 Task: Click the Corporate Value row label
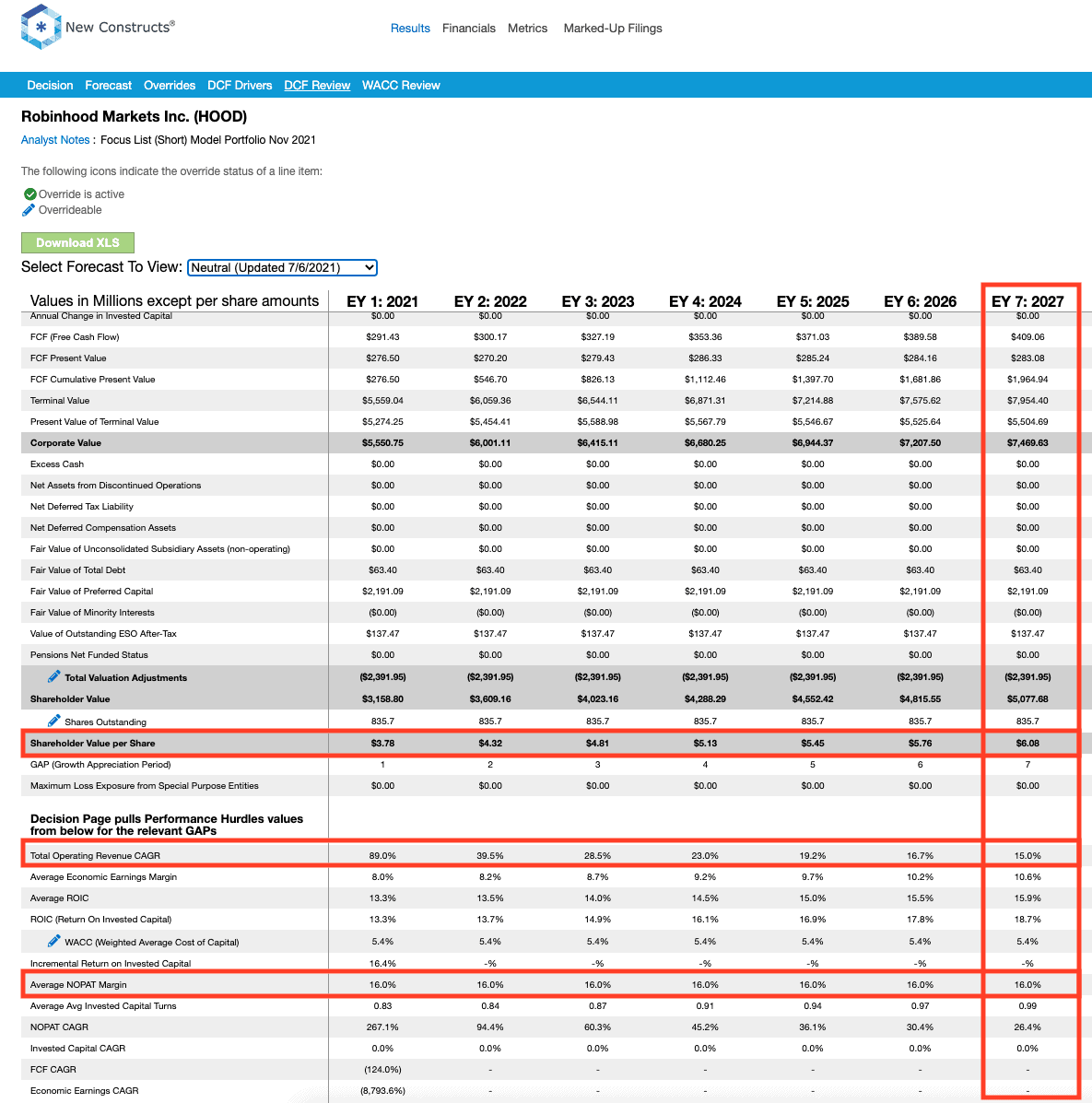[x=65, y=442]
